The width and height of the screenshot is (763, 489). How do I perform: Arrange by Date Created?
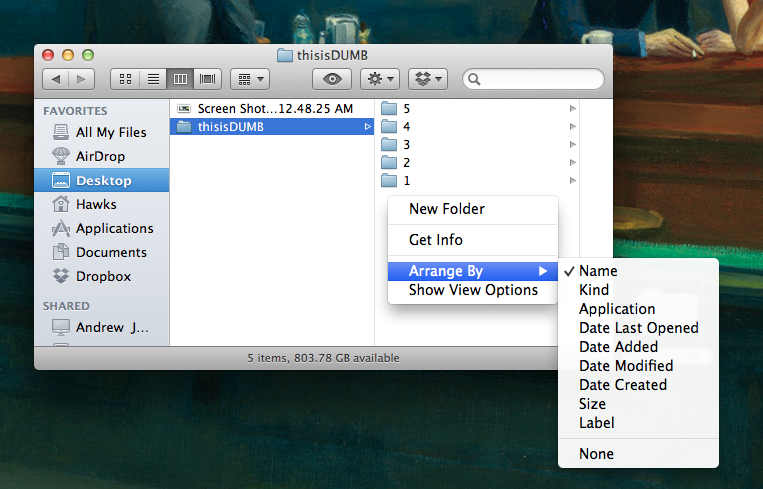pos(638,384)
